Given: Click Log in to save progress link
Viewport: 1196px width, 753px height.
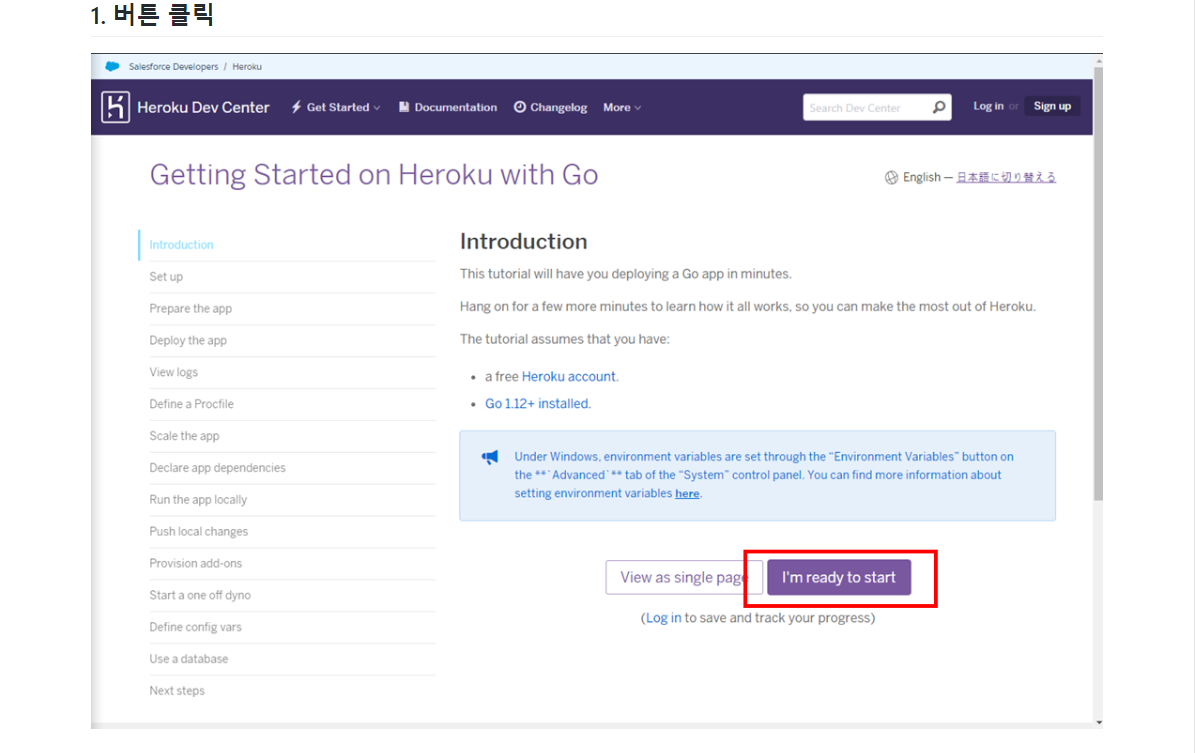Looking at the screenshot, I should coord(664,618).
